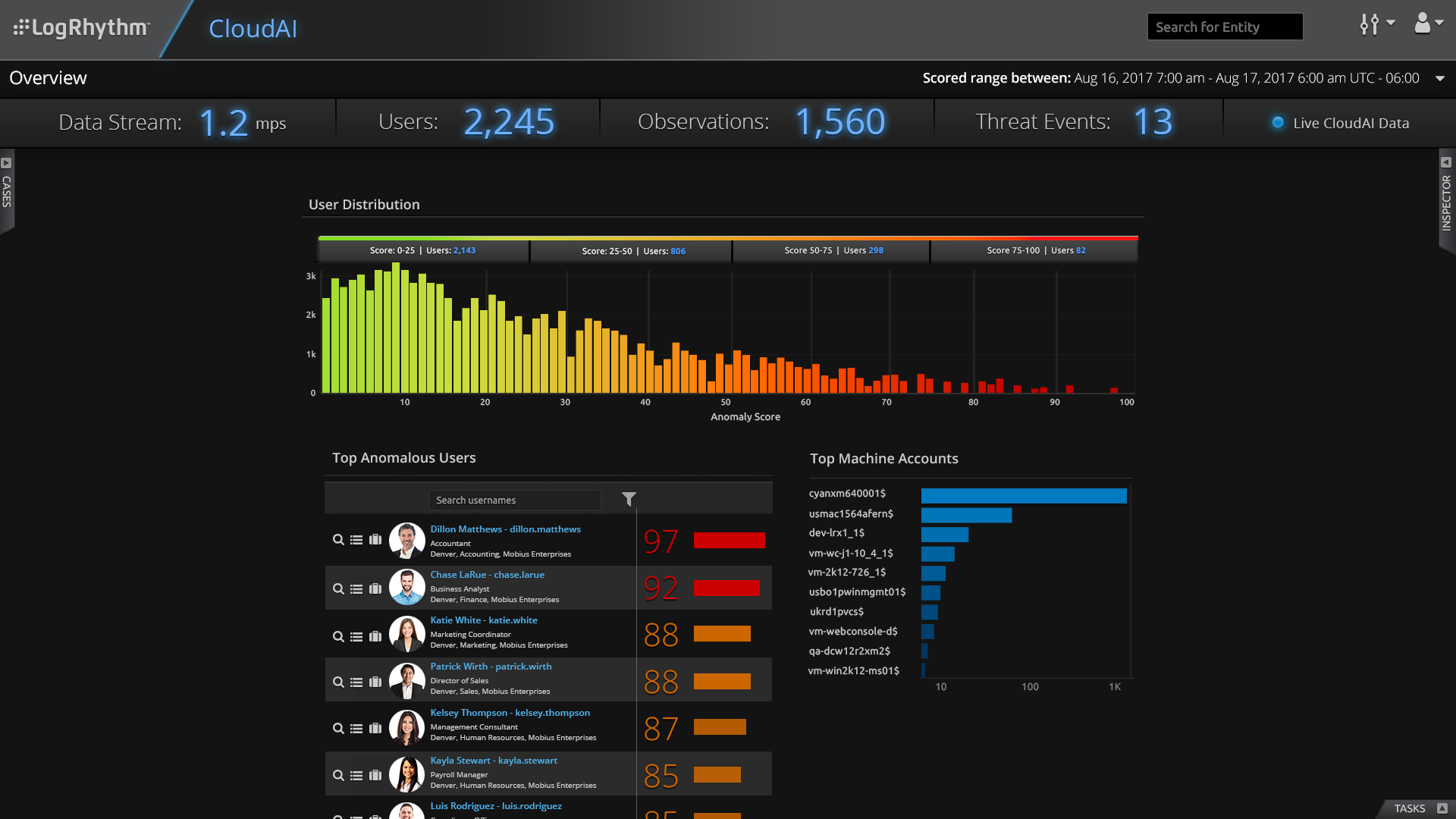1456x819 pixels.
Task: Toggle the Live CloudAI Data indicator
Action: (1278, 123)
